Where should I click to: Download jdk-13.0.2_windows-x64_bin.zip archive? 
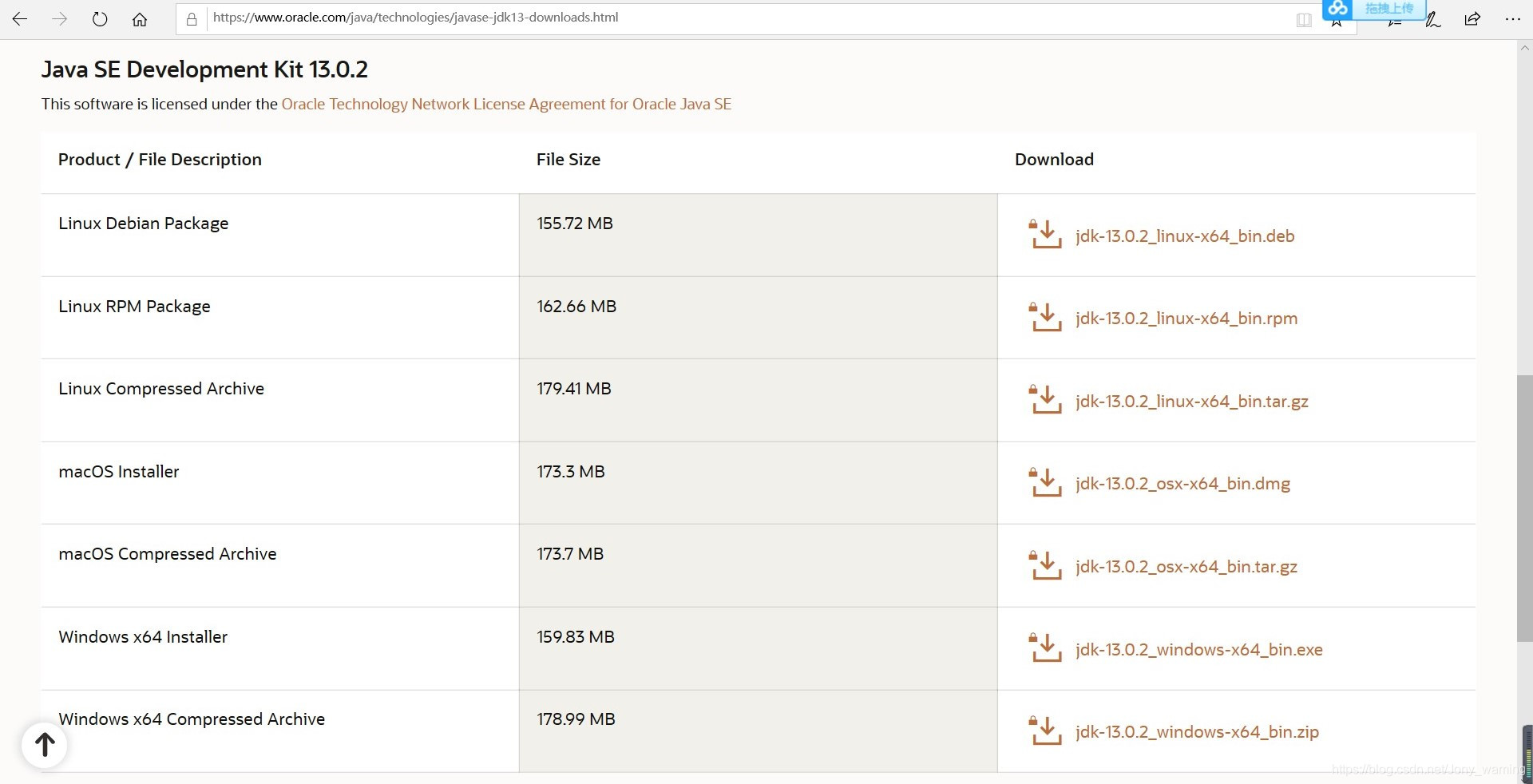point(1197,732)
